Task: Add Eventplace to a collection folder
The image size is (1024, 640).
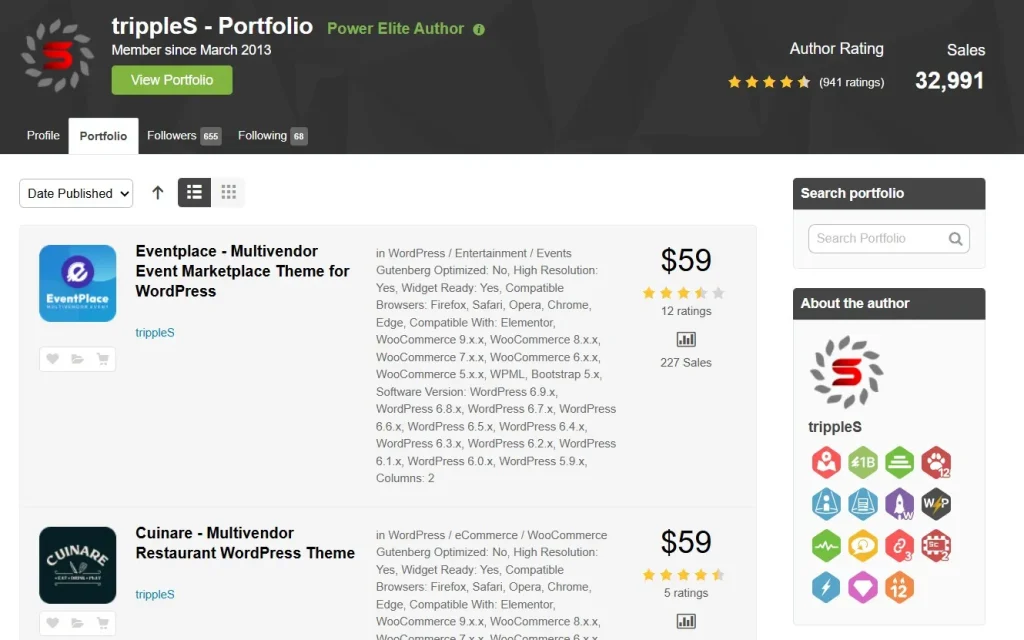Action: click(77, 359)
